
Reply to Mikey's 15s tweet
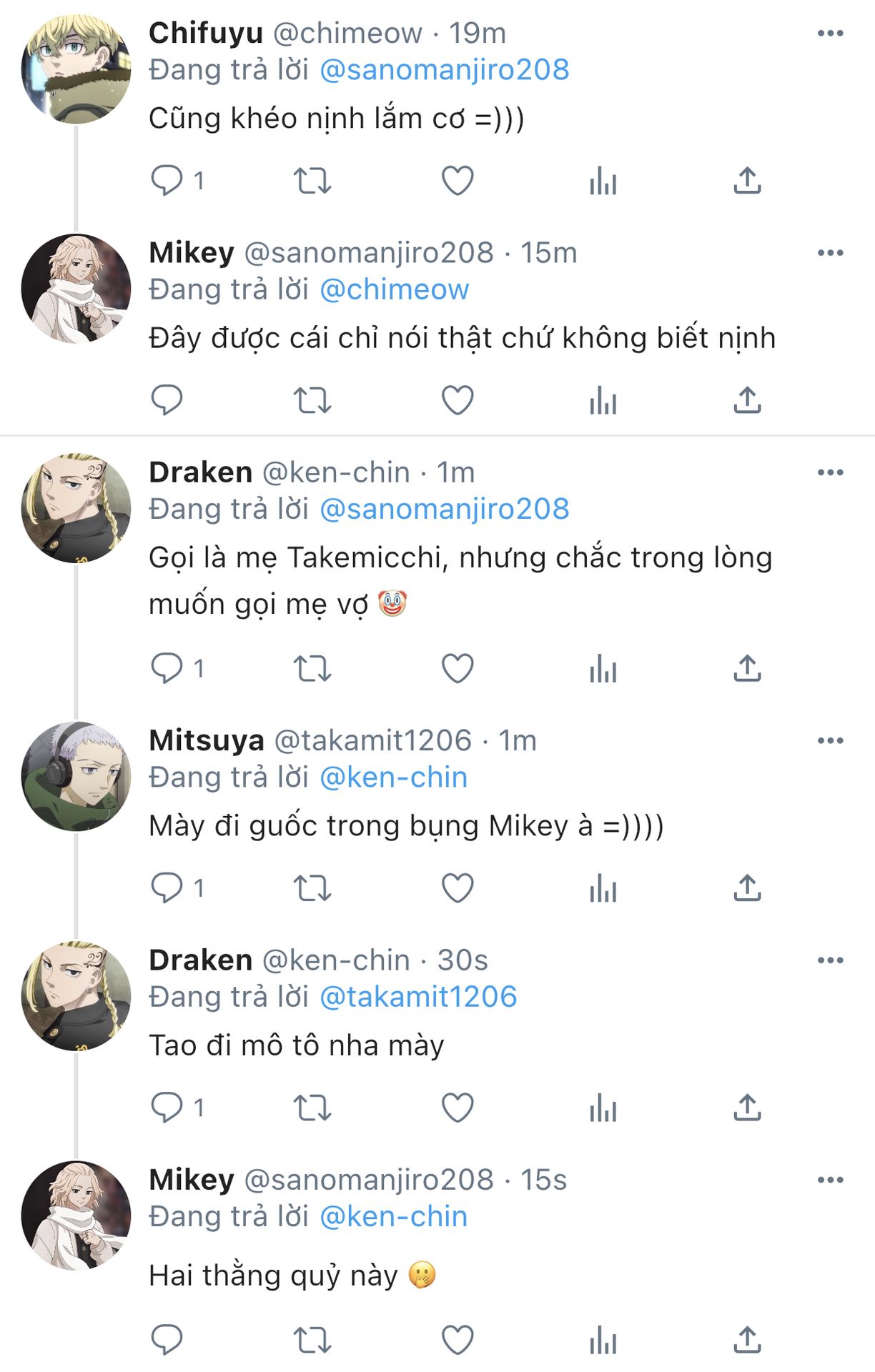[x=167, y=1340]
